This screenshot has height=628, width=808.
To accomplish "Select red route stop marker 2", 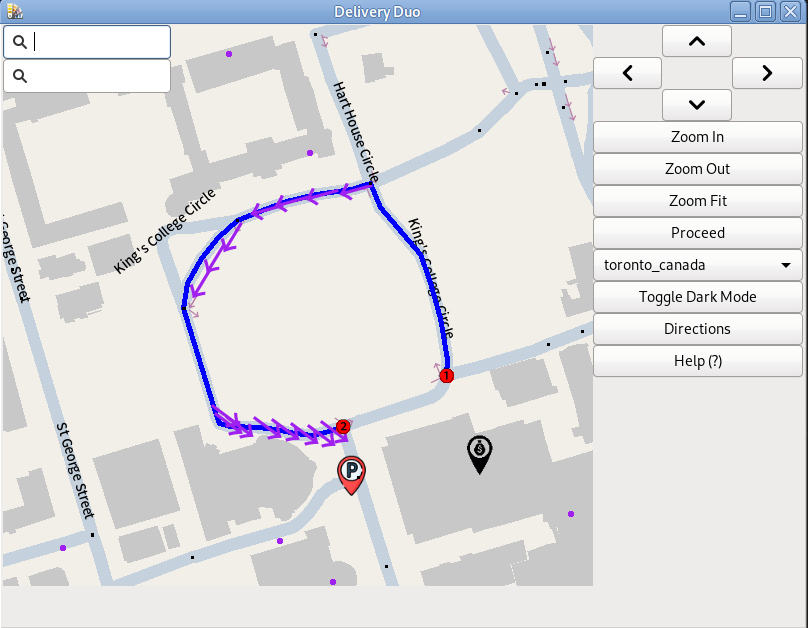I will 343,426.
